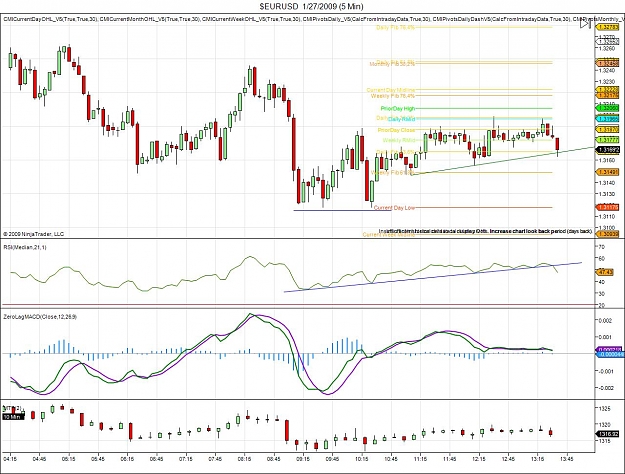Click the Daily RMid label
The height and width of the screenshot is (474, 625).
coord(401,119)
